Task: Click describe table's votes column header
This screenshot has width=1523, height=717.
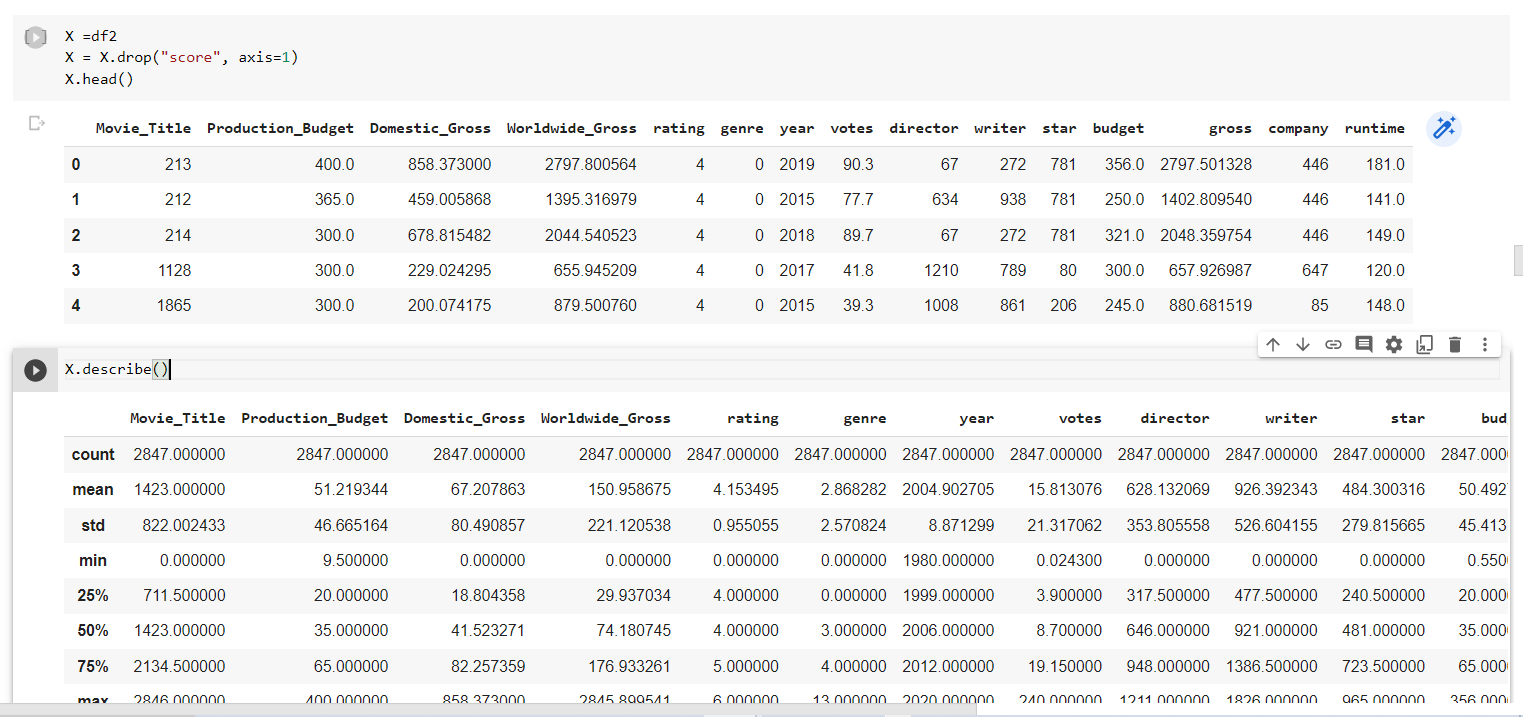Action: 1080,418
